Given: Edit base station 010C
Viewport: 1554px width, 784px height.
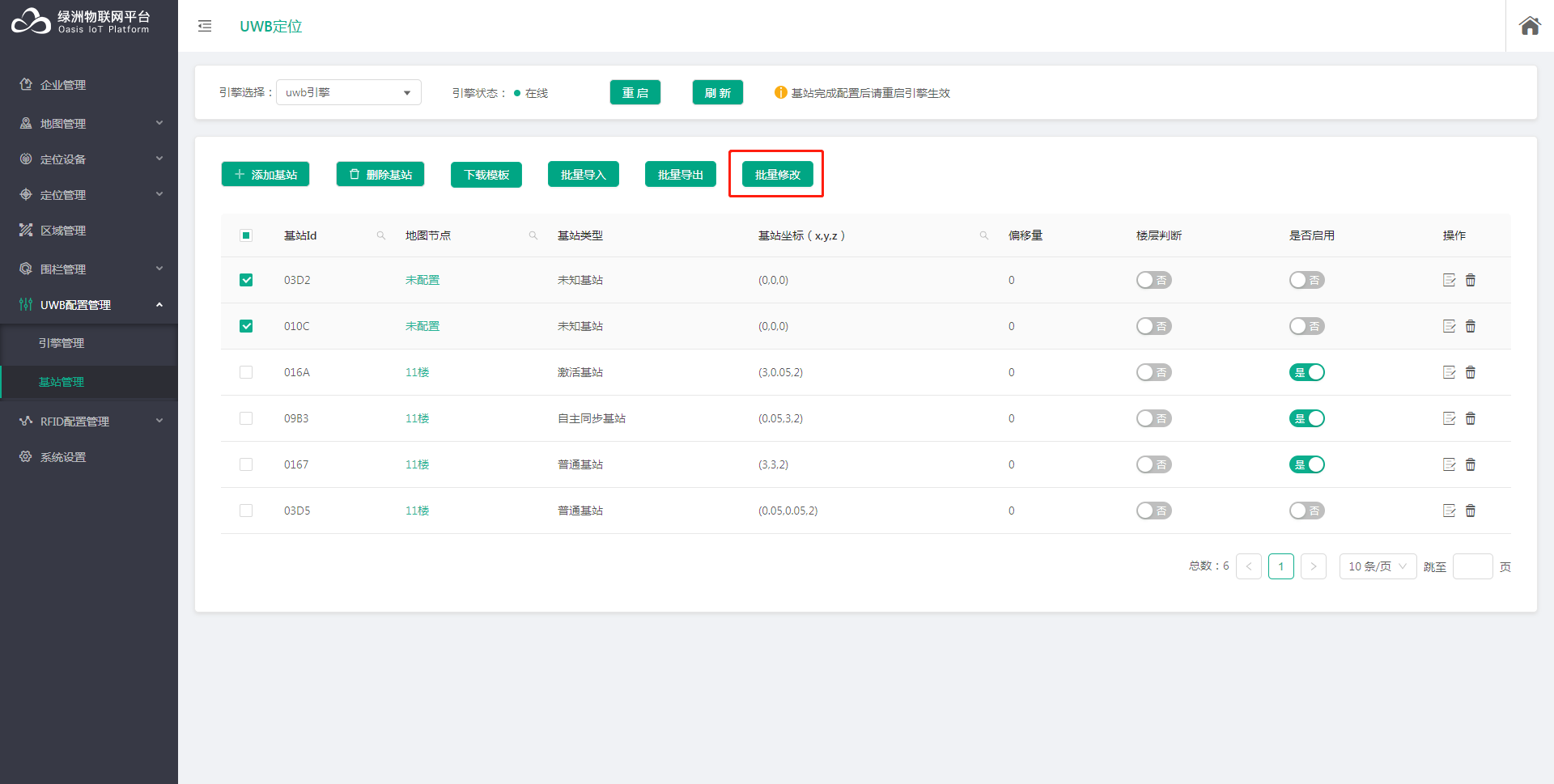Looking at the screenshot, I should [x=1449, y=326].
